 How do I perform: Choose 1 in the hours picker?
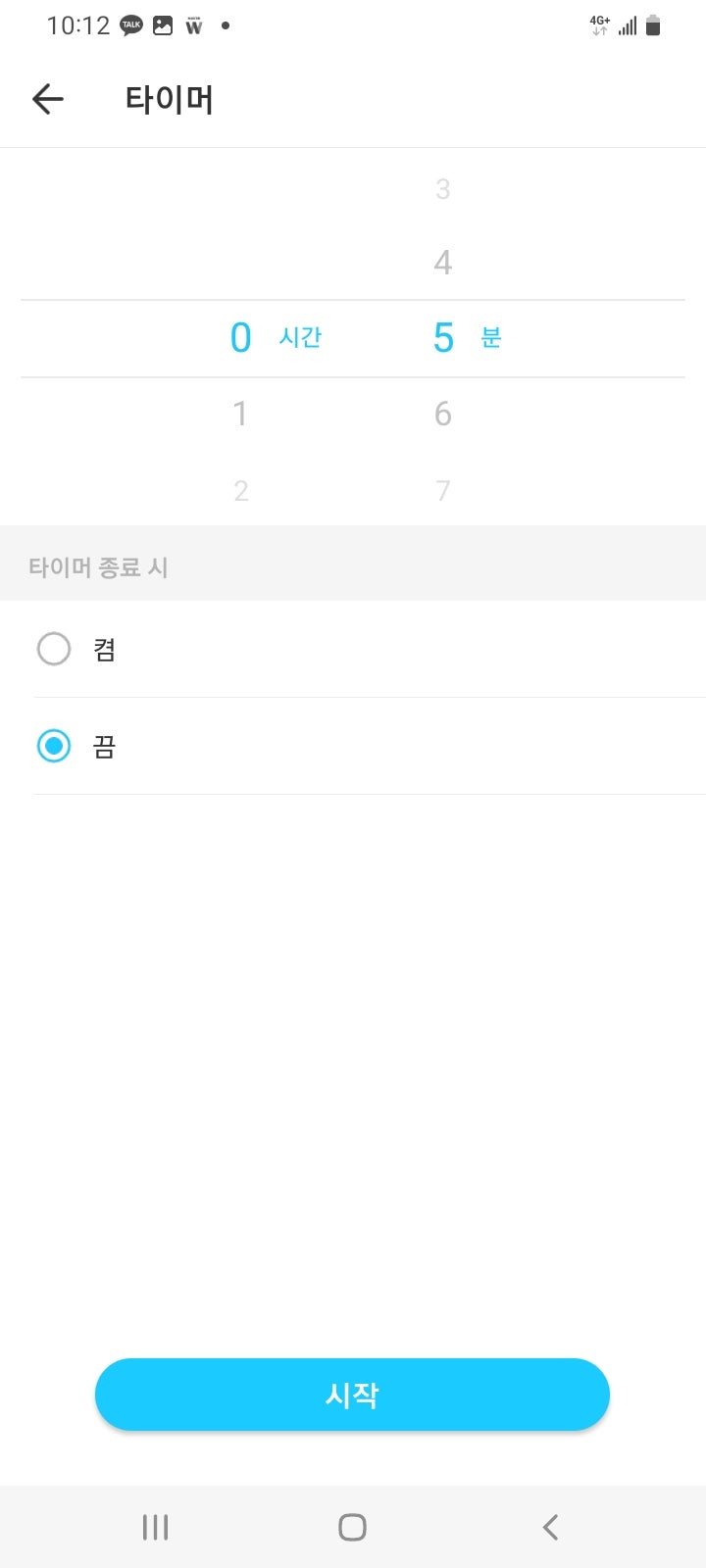tap(240, 414)
